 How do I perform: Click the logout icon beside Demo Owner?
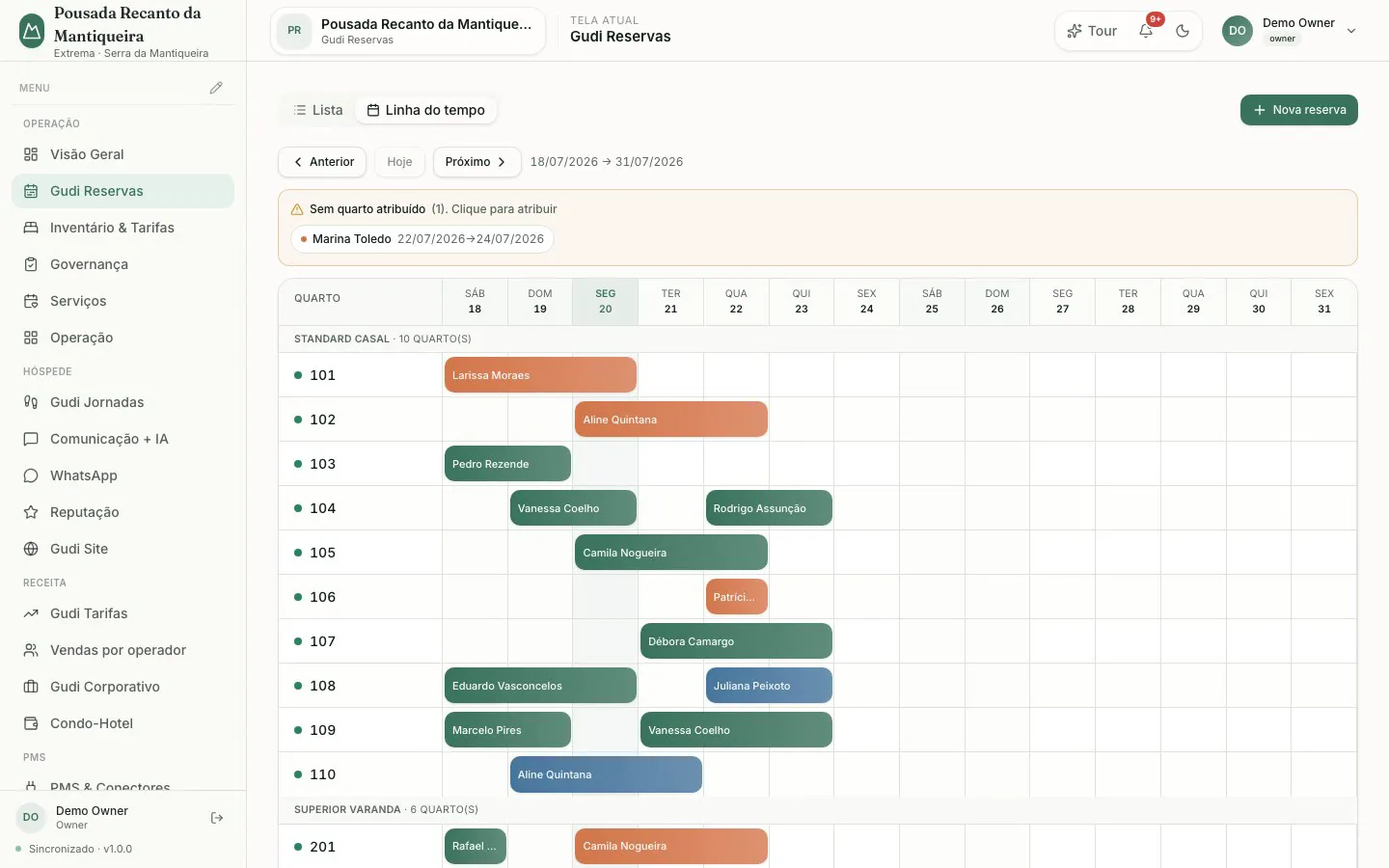[x=217, y=818]
